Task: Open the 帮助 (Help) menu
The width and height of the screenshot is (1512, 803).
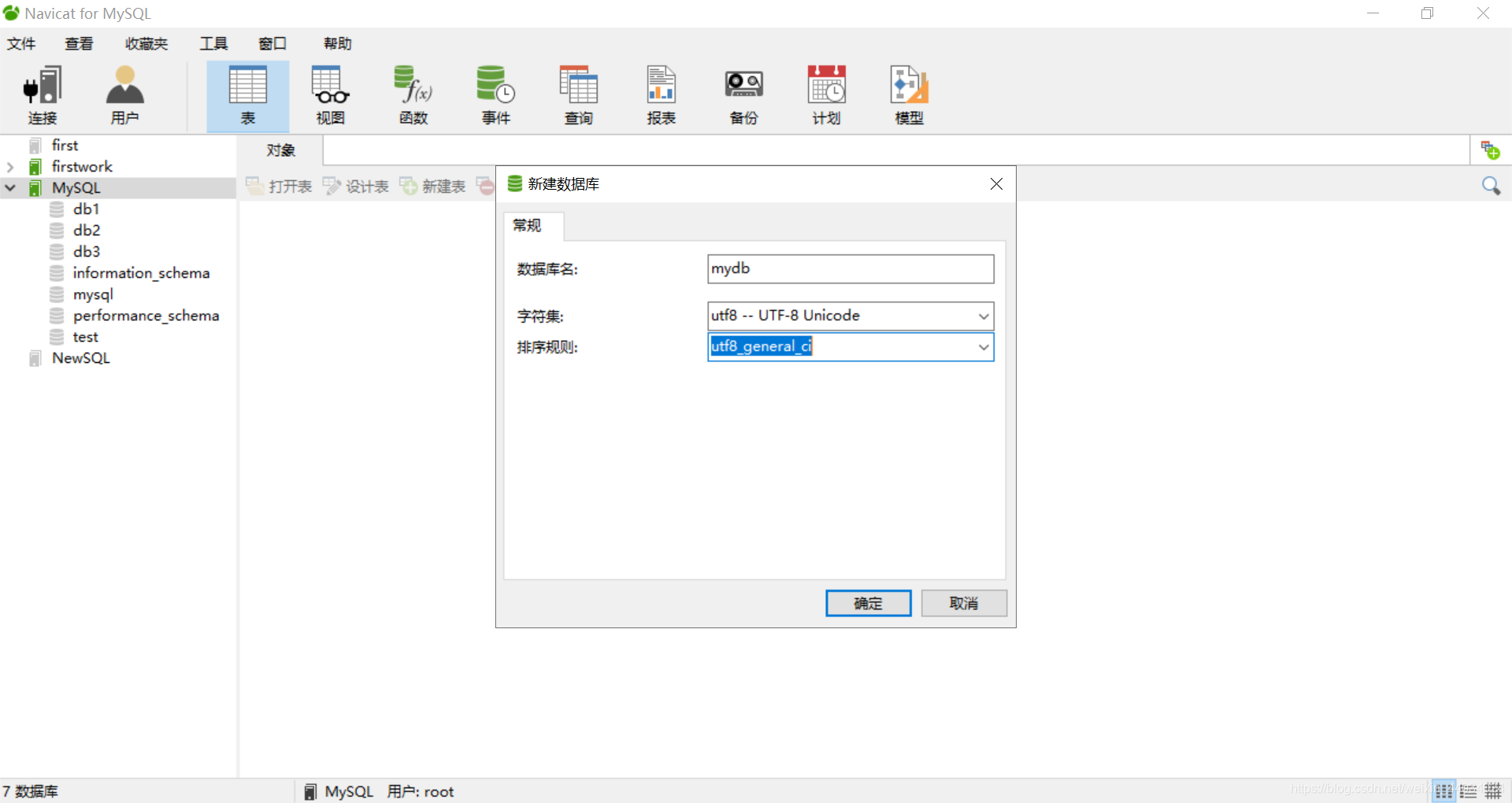Action: point(338,44)
